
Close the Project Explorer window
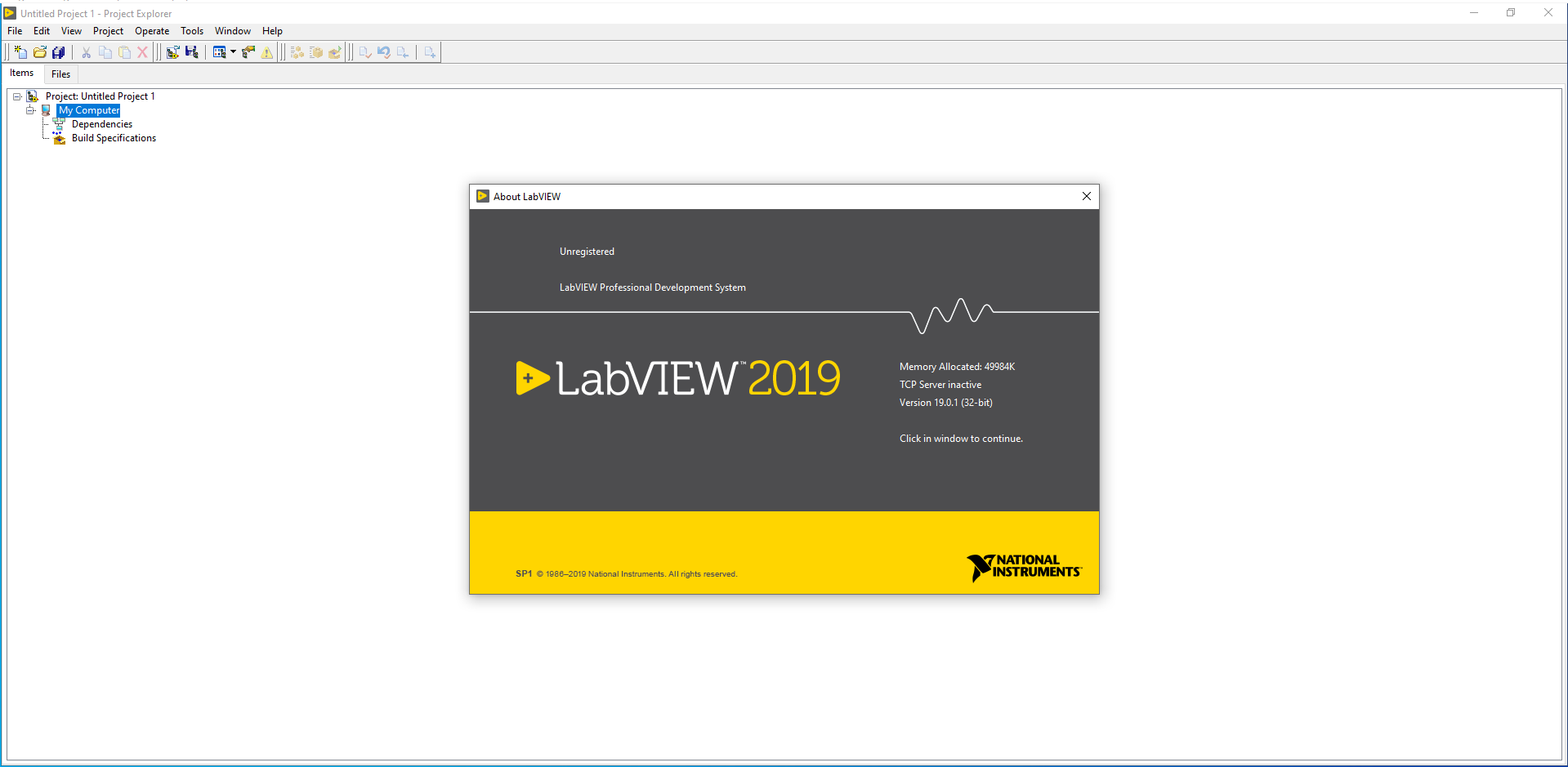pos(1548,12)
